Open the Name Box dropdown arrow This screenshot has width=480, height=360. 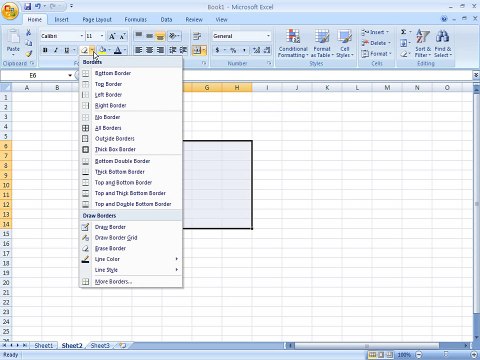point(70,76)
